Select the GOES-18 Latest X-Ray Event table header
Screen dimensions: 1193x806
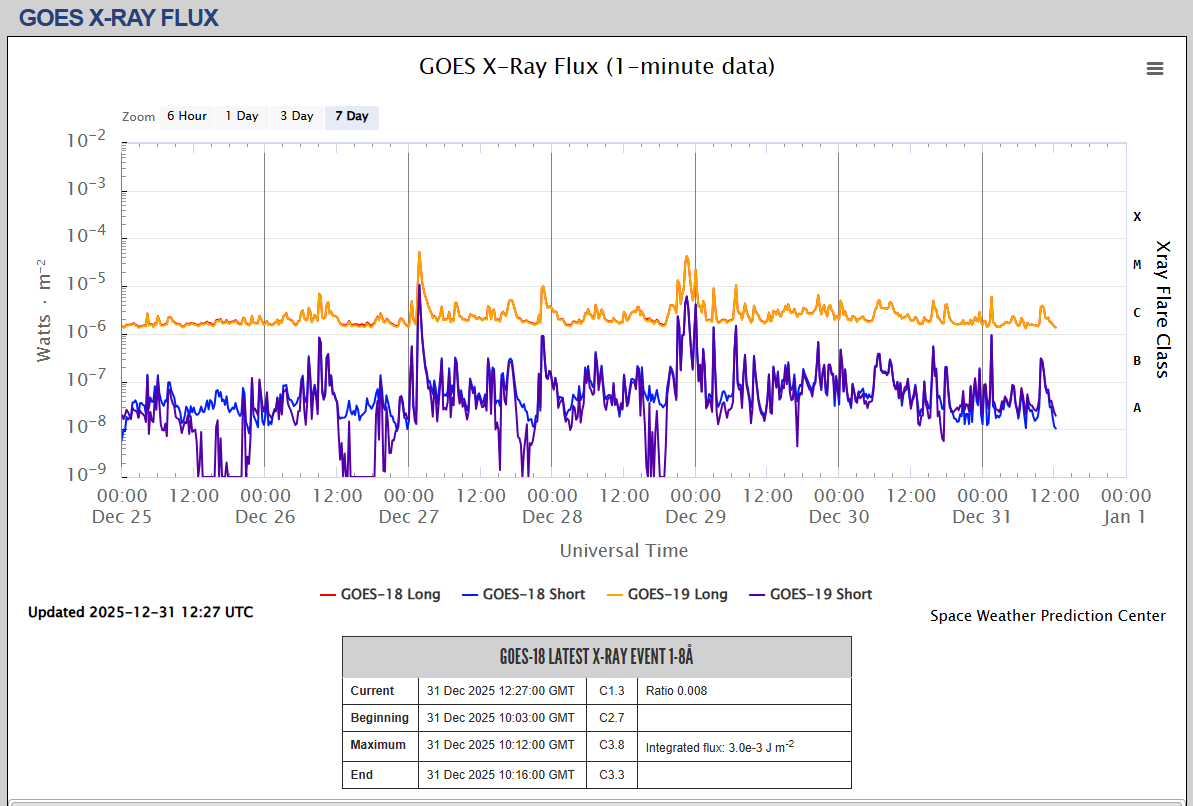pos(596,657)
